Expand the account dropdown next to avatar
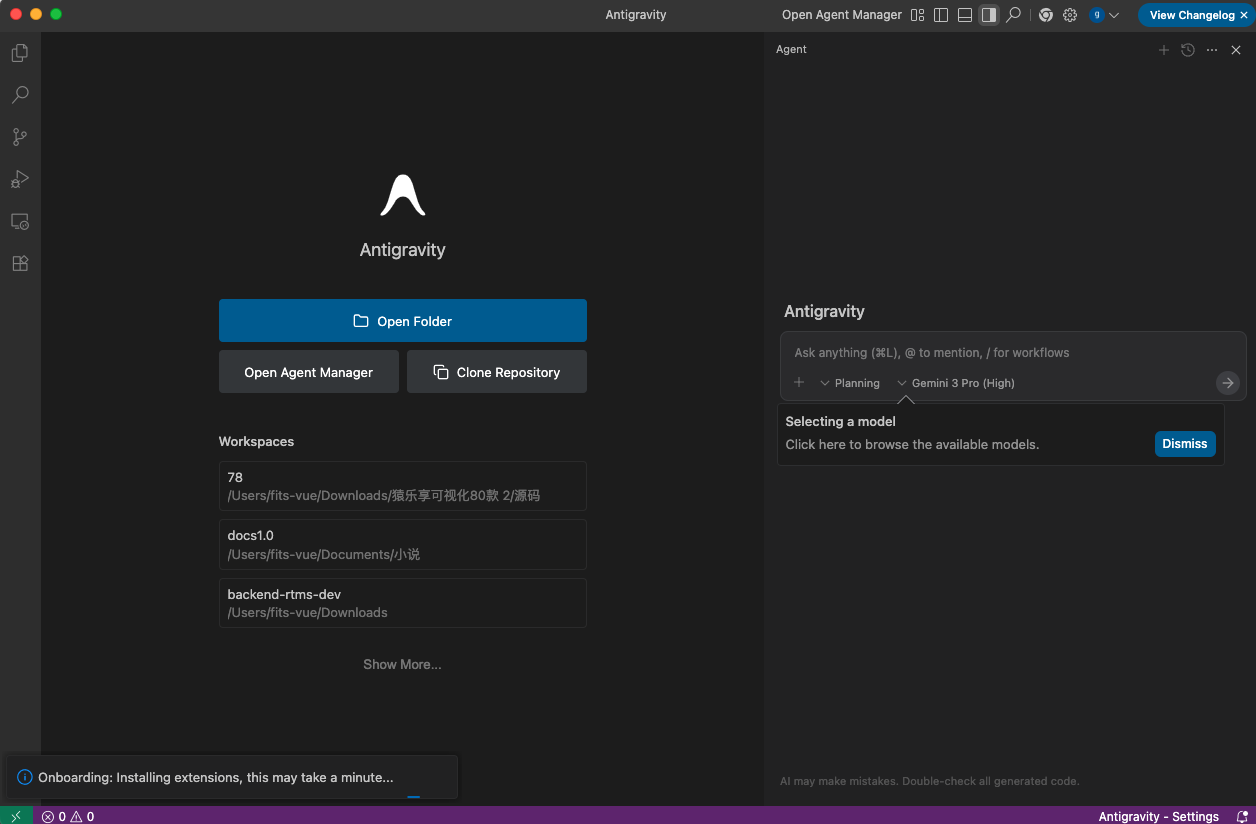Viewport: 1256px width, 824px height. point(1114,15)
